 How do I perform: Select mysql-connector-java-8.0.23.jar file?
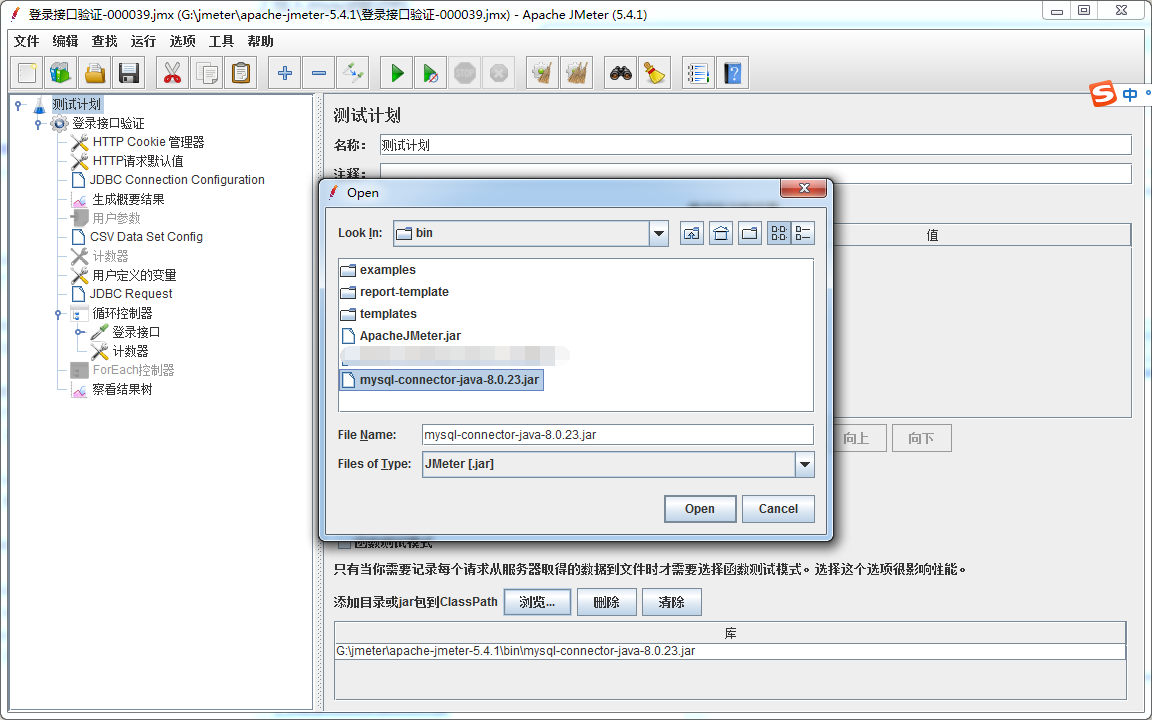(x=441, y=381)
